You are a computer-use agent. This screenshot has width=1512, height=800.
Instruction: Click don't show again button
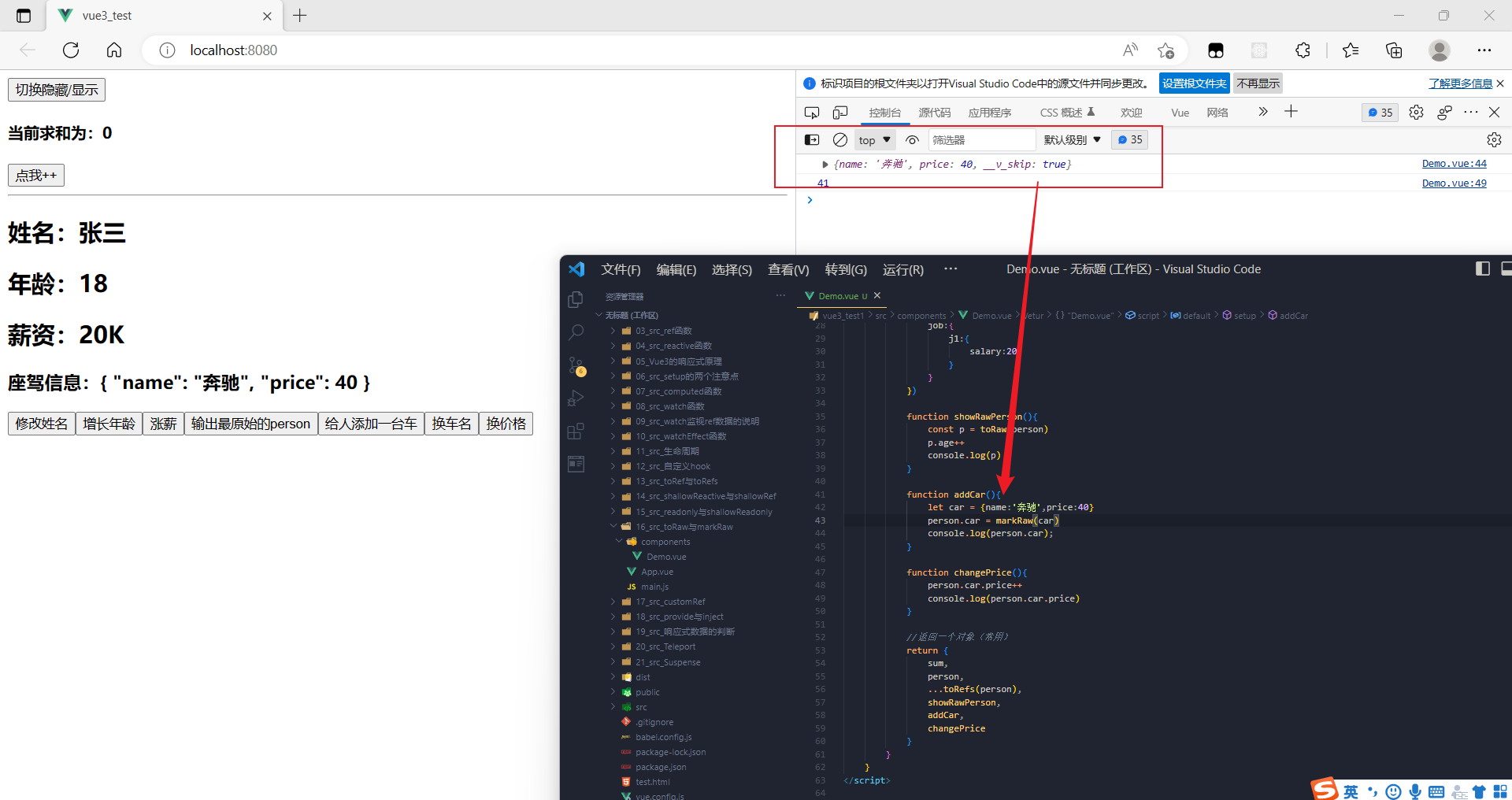pos(1258,83)
